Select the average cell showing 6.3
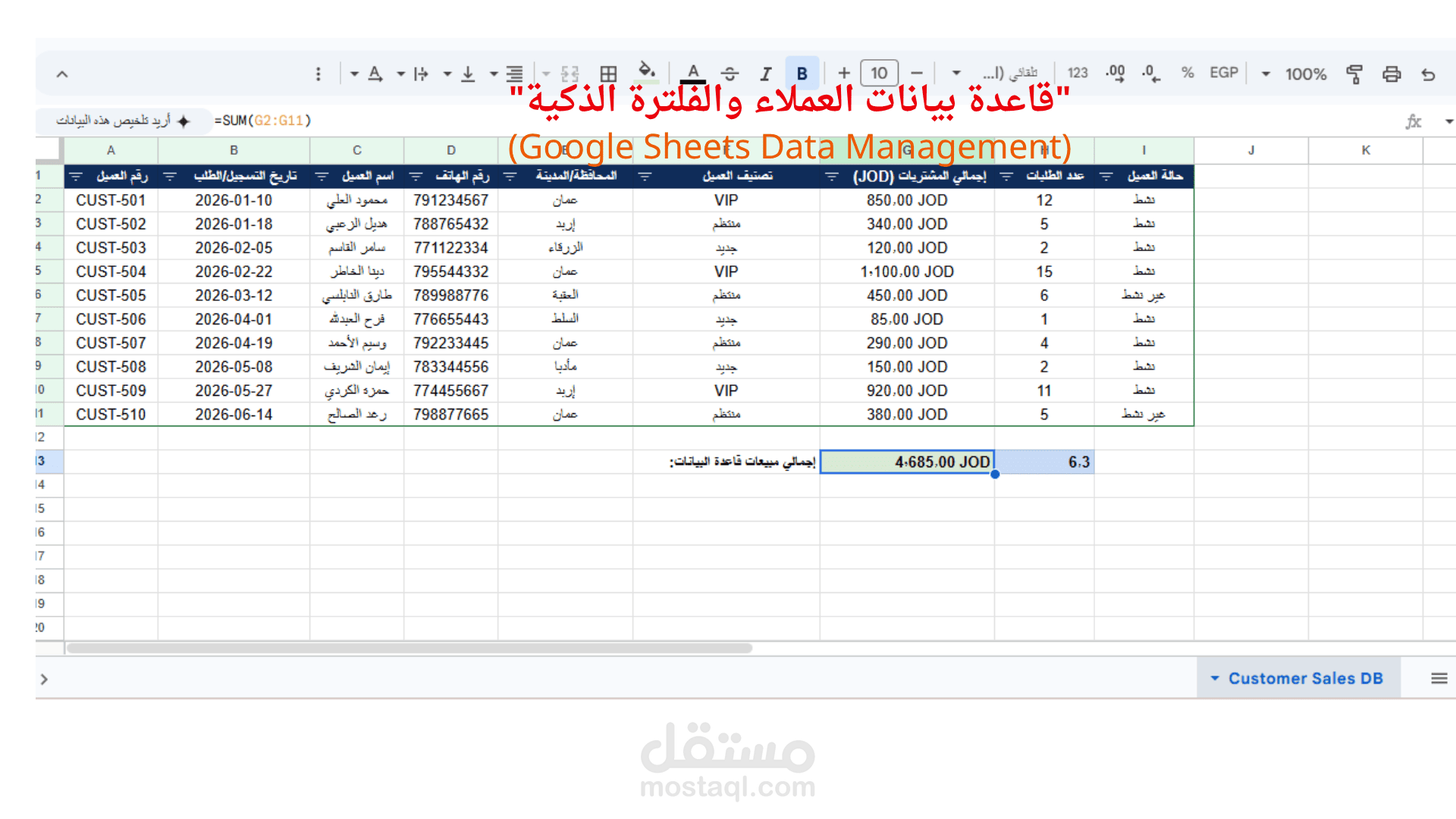Image resolution: width=1456 pixels, height=819 pixels. point(1044,461)
